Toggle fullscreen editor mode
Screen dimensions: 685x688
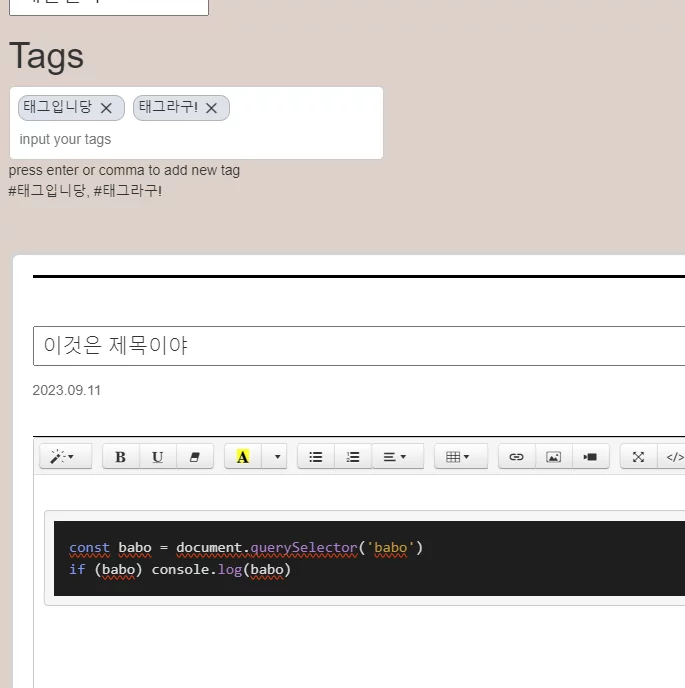[x=638, y=457]
